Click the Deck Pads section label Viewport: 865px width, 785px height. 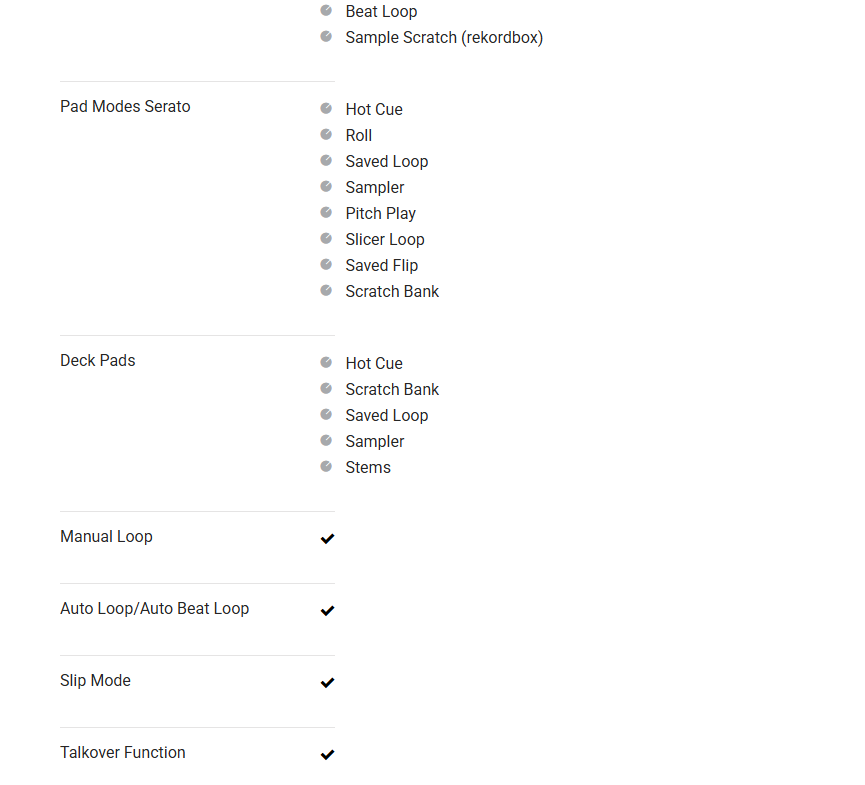tap(97, 361)
